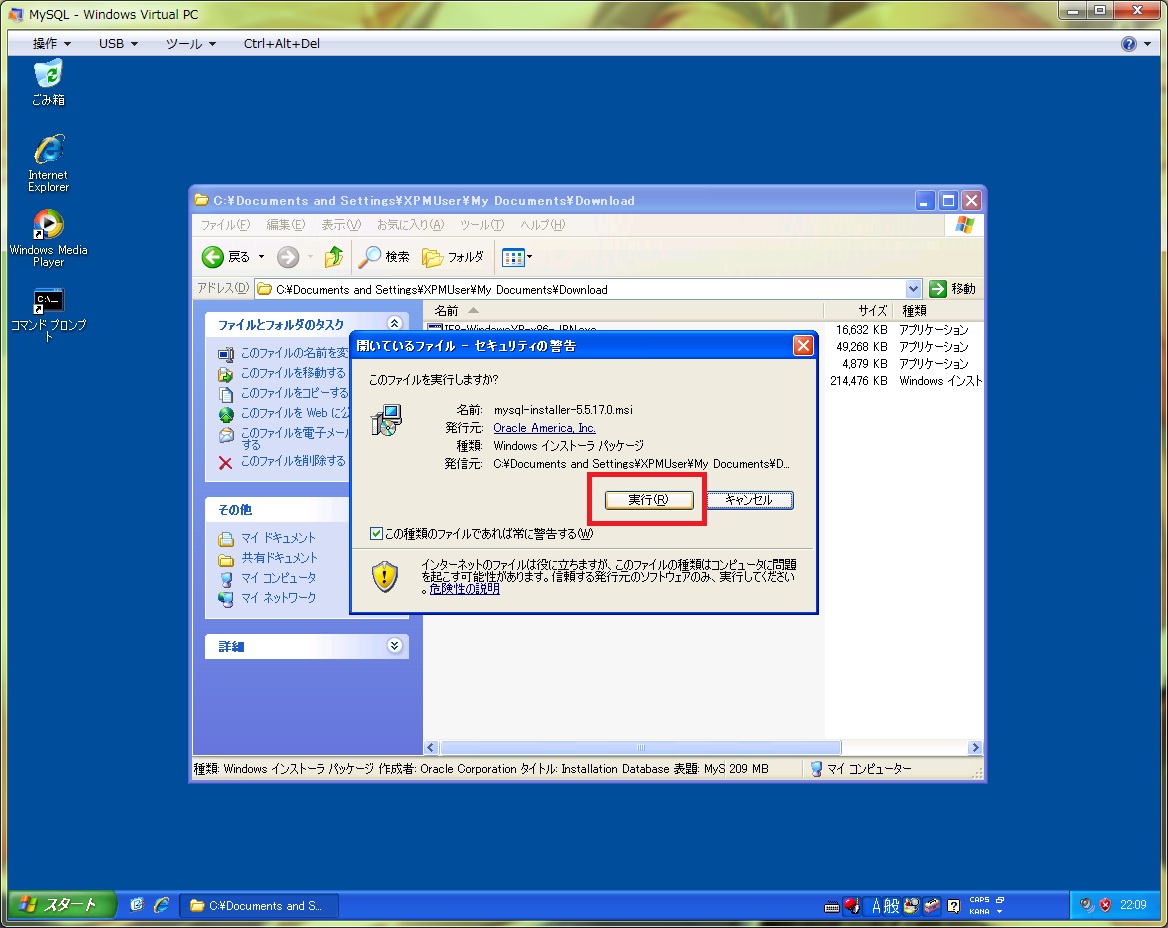Open the Back button history dropdown
This screenshot has height=928, width=1168.
(261, 257)
